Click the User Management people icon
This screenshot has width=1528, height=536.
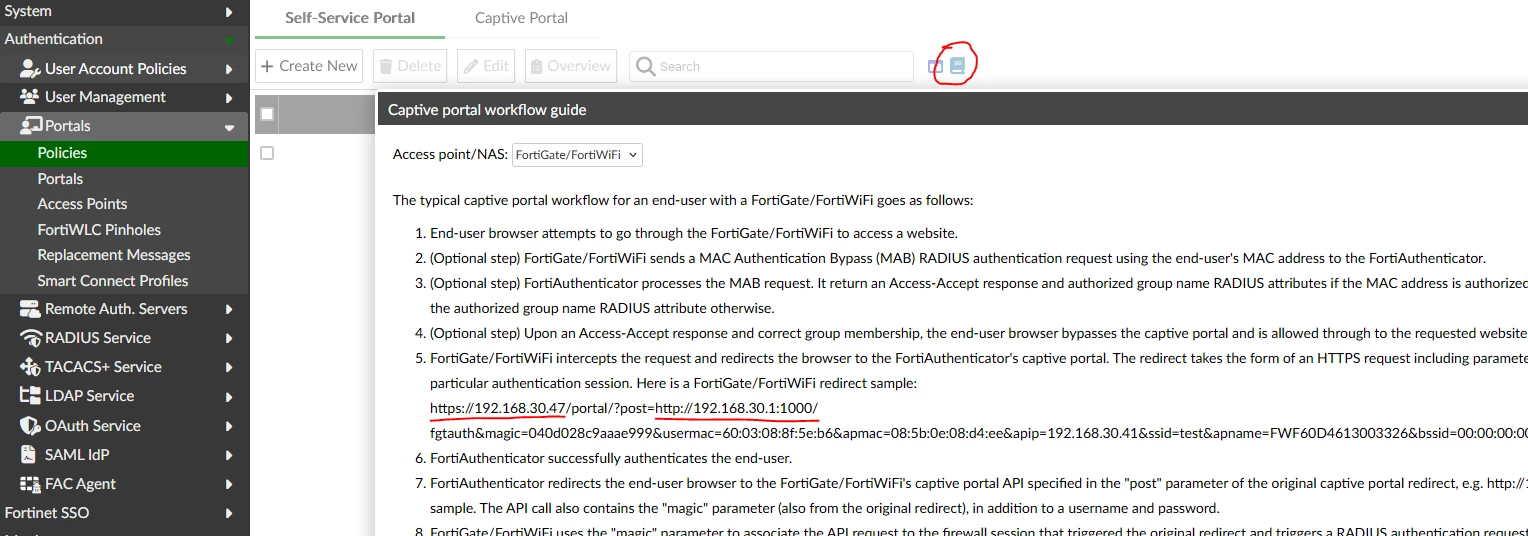pos(30,97)
